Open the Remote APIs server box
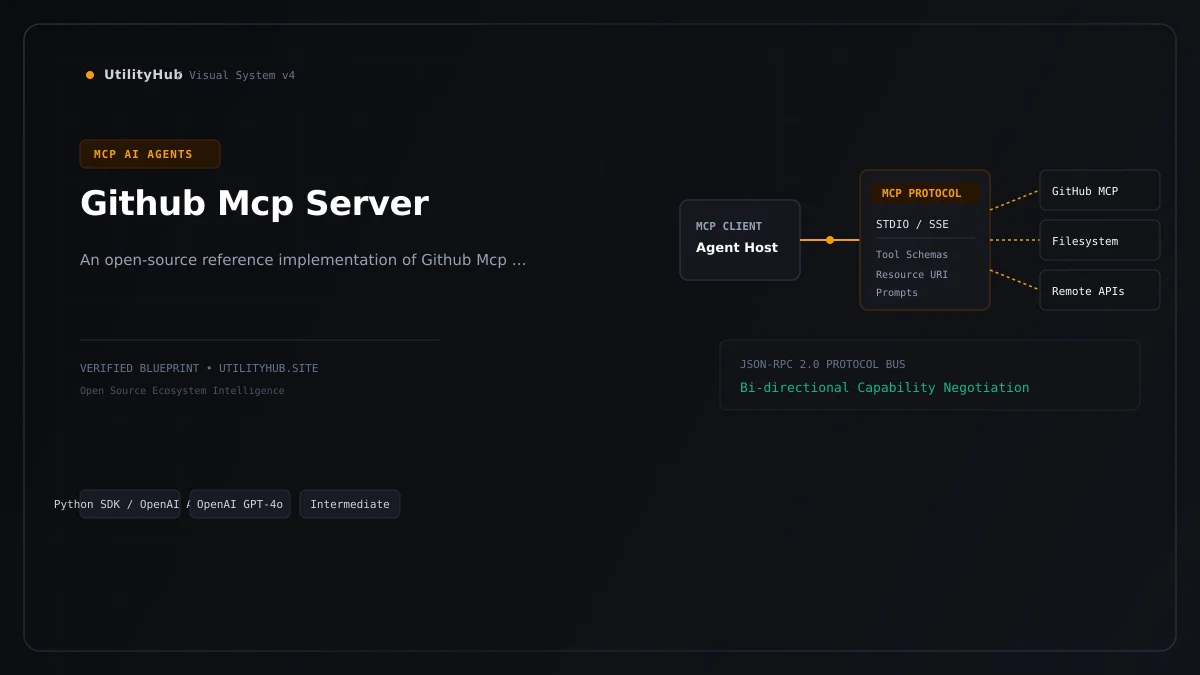The image size is (1200, 675). pos(1100,290)
